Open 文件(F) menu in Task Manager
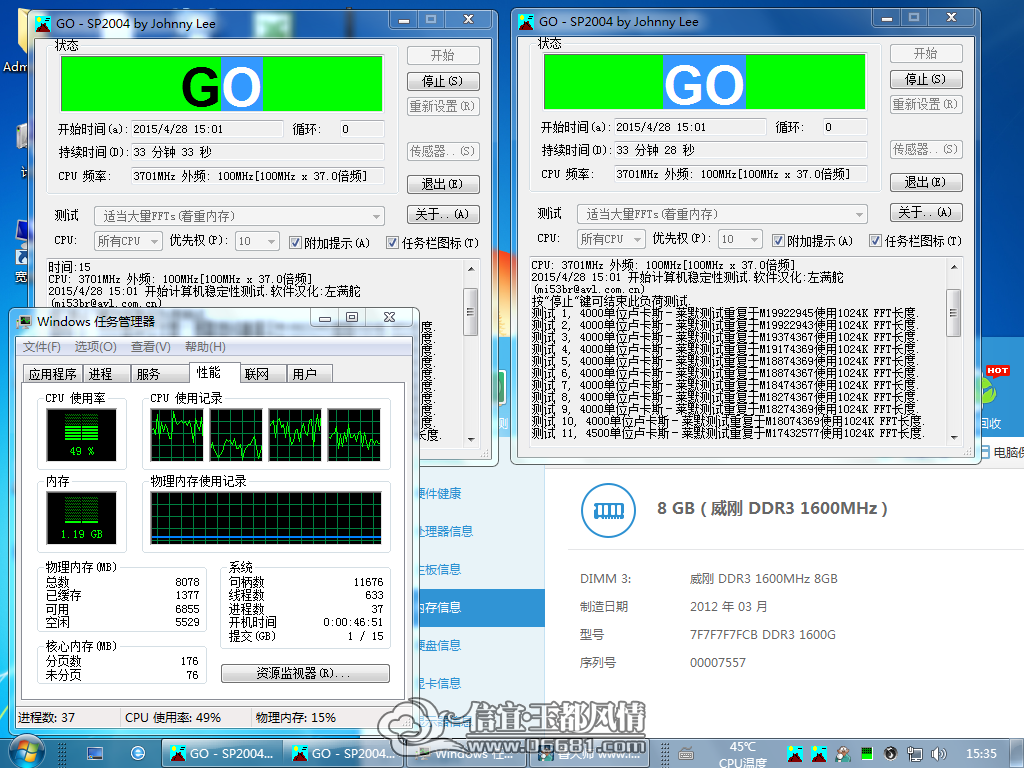Viewport: 1024px width, 768px height. (x=42, y=347)
